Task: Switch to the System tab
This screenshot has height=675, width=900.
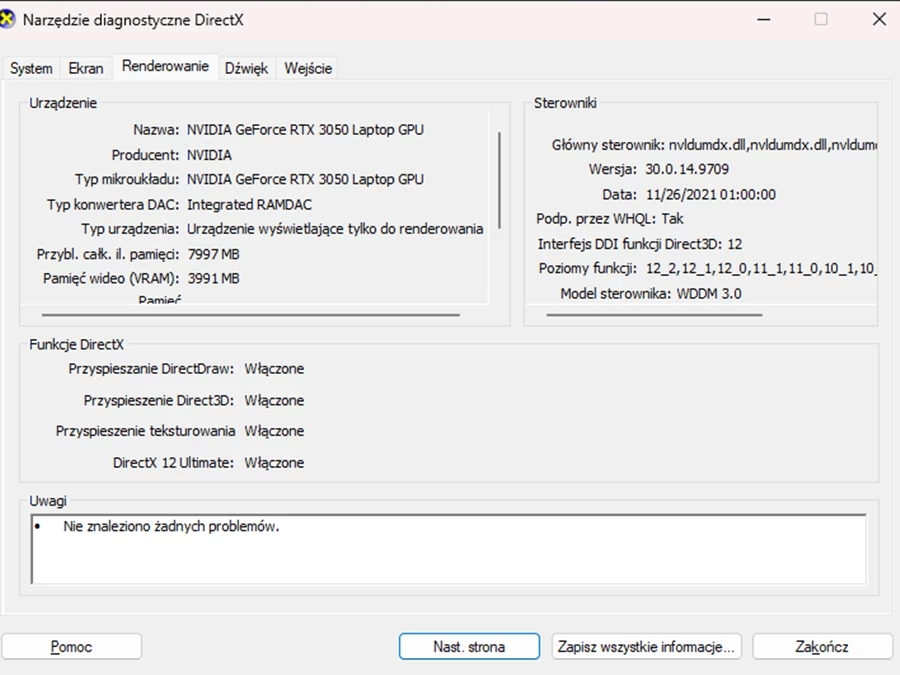Action: [31, 68]
